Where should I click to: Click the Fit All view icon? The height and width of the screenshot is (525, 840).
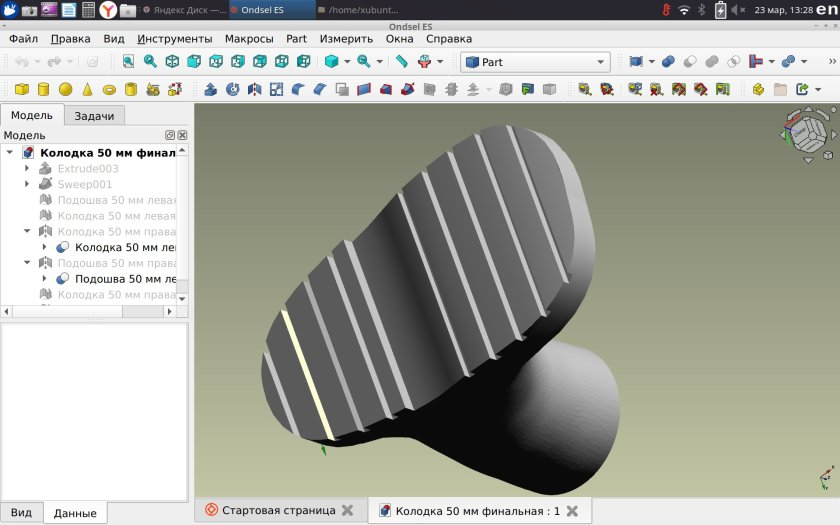(129, 62)
